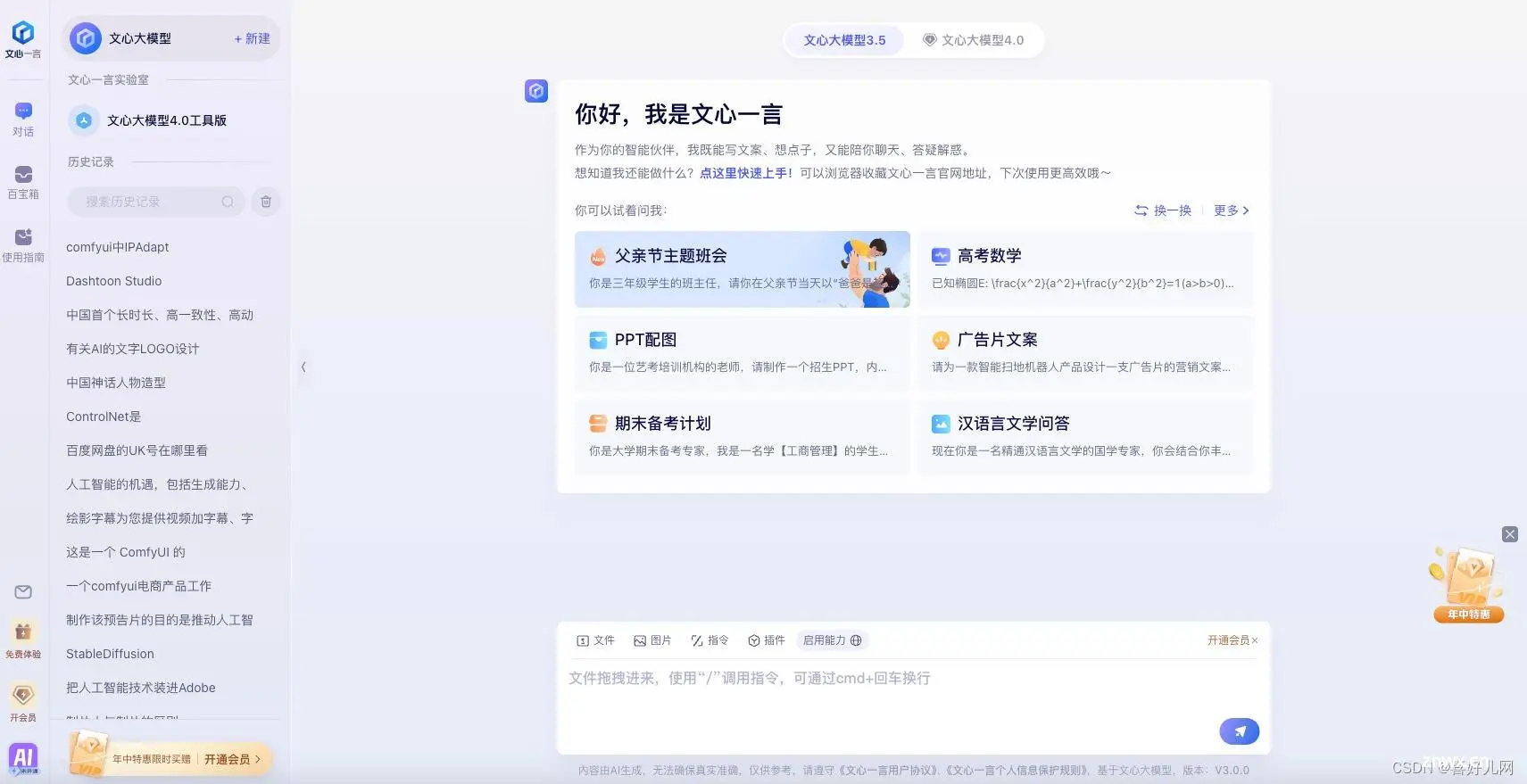Expand more prompts via 更多
This screenshot has width=1527, height=784.
tap(1232, 210)
